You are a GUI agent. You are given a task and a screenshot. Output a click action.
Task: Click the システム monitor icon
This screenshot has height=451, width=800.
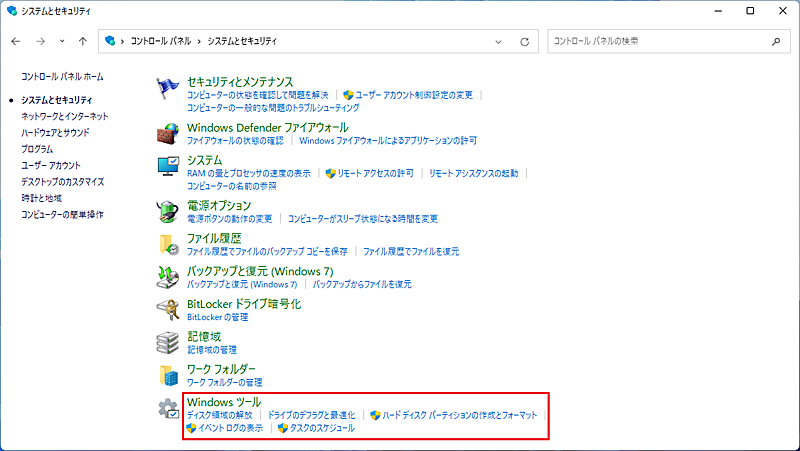coord(167,166)
